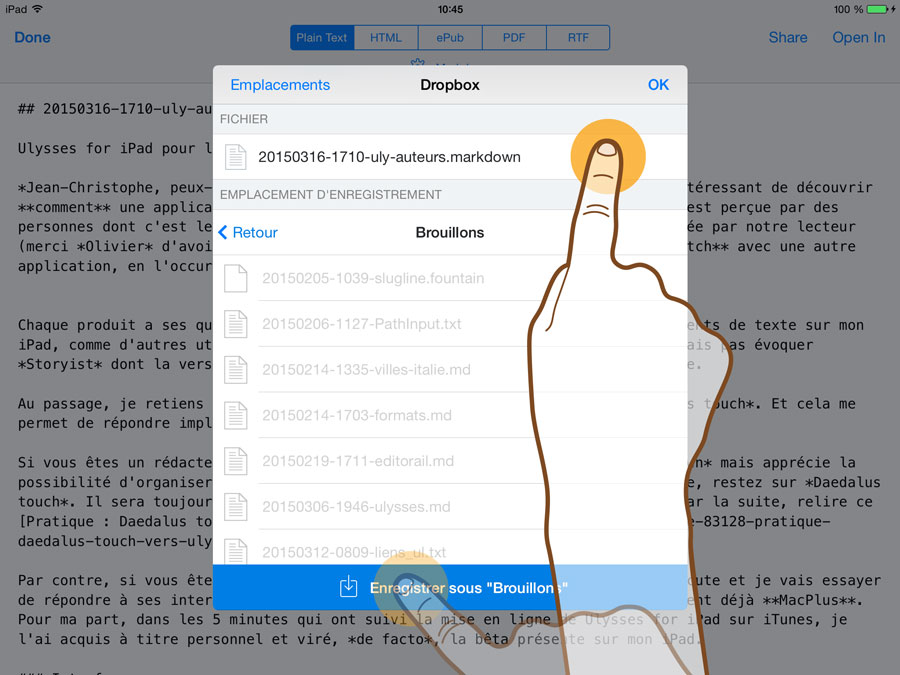Select file 20150214-1703-formats.md
The height and width of the screenshot is (675, 900).
[x=450, y=415]
